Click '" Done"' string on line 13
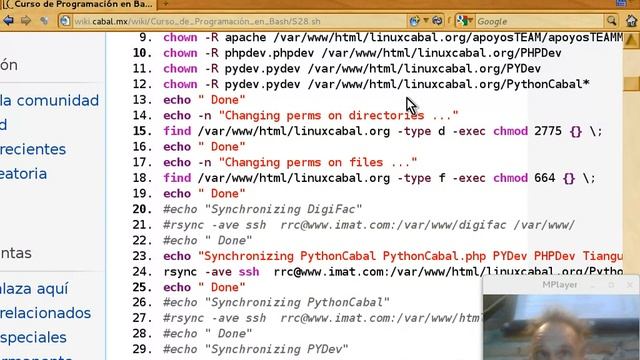This screenshot has width=640, height=360. [x=222, y=100]
